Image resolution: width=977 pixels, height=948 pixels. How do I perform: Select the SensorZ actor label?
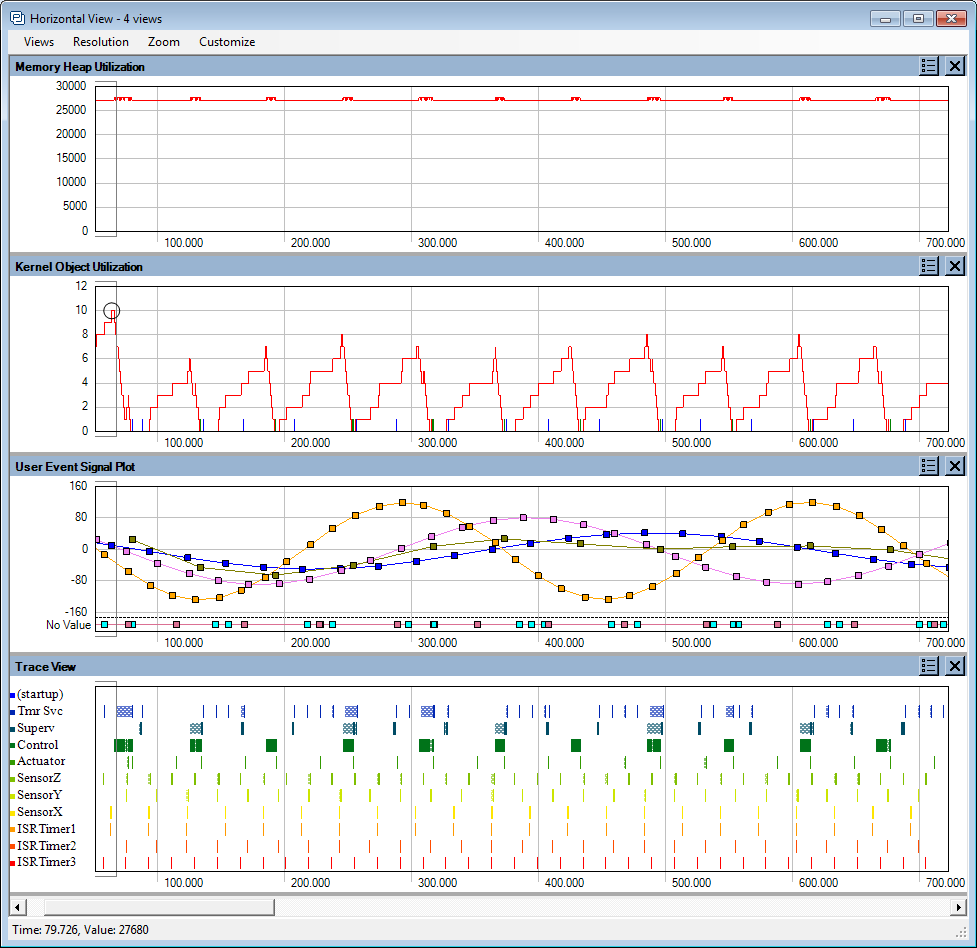39,778
